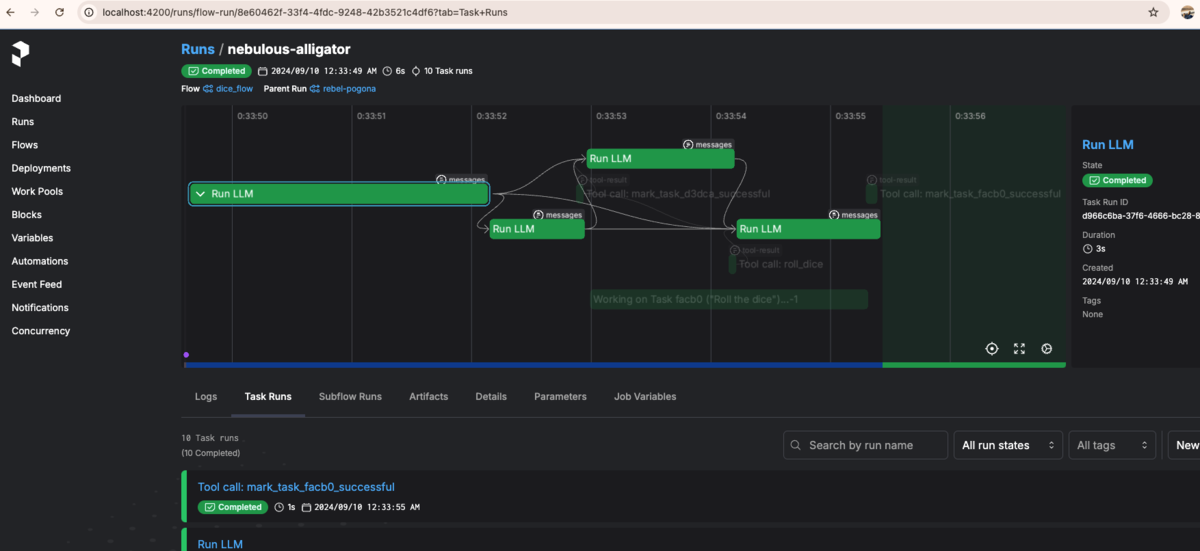Open Runs in the sidebar
This screenshot has width=1200, height=551.
[23, 122]
